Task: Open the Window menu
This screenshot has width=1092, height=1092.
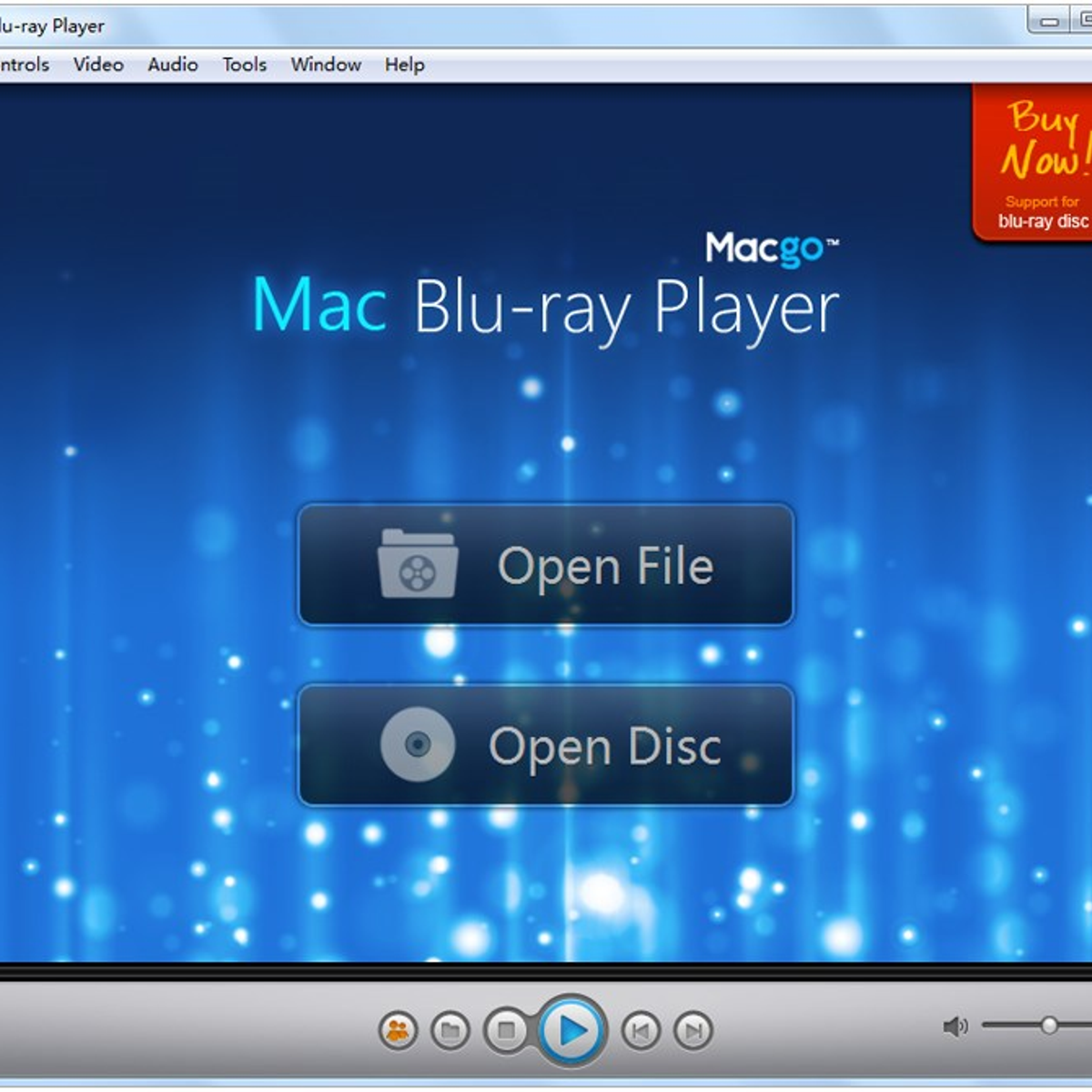Action: coord(326,65)
